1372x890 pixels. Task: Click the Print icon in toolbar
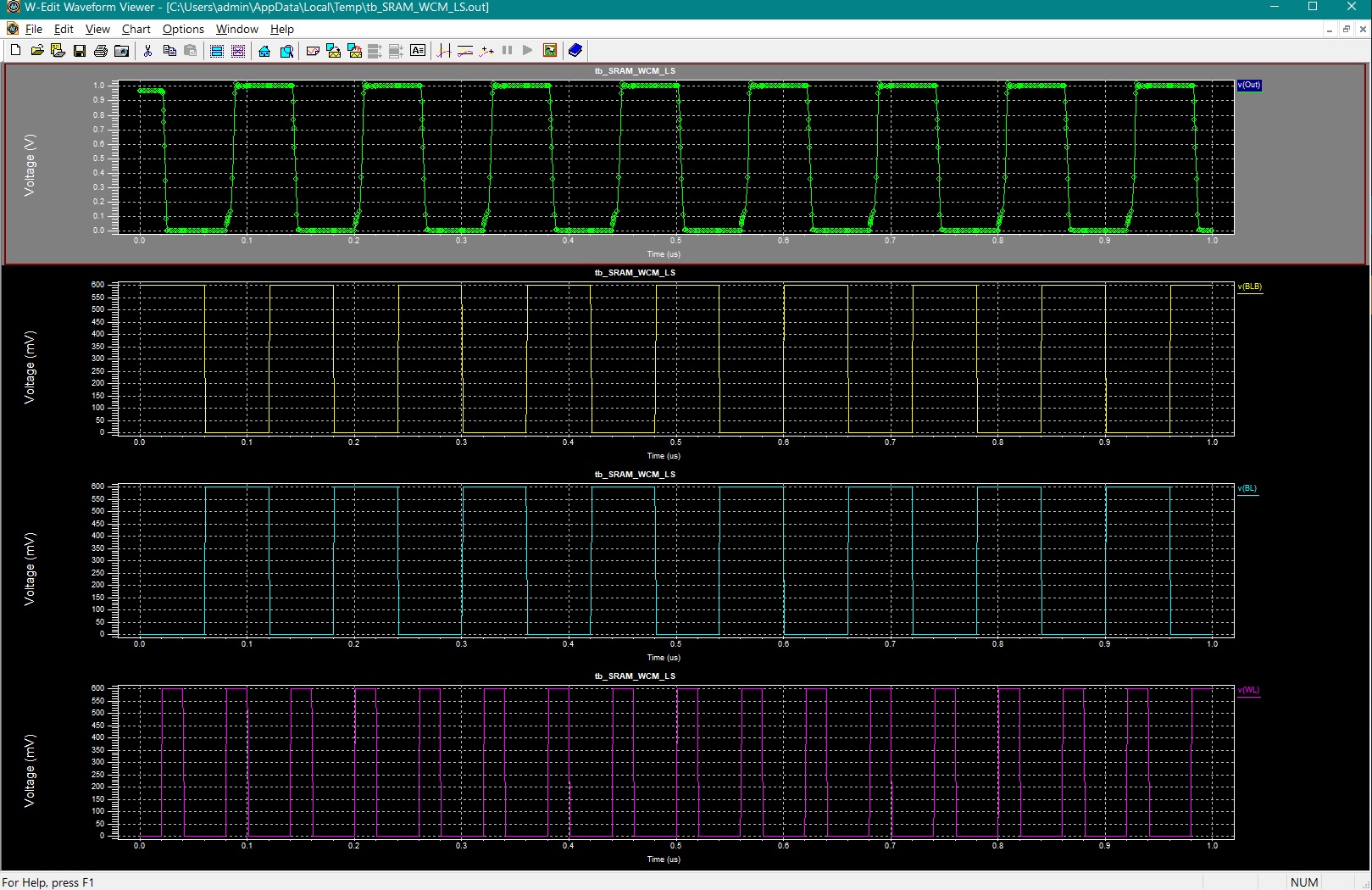pos(100,51)
